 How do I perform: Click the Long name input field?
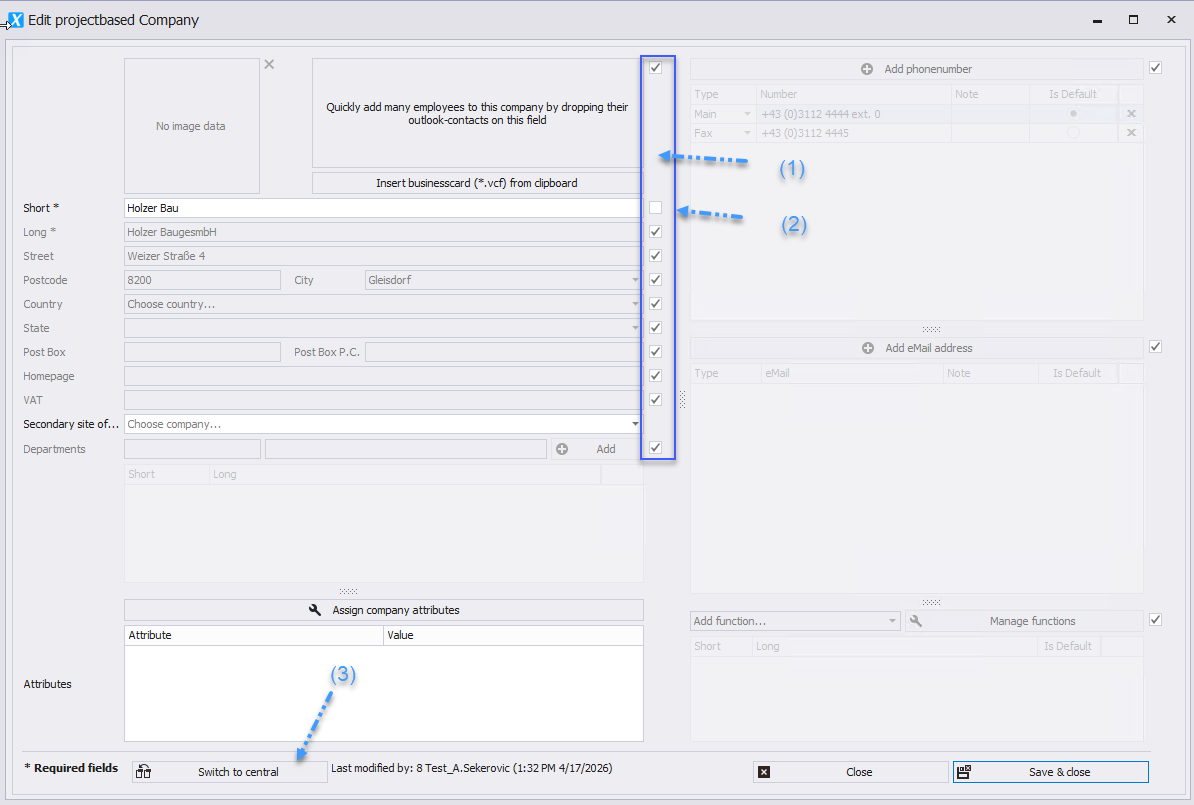[383, 232]
